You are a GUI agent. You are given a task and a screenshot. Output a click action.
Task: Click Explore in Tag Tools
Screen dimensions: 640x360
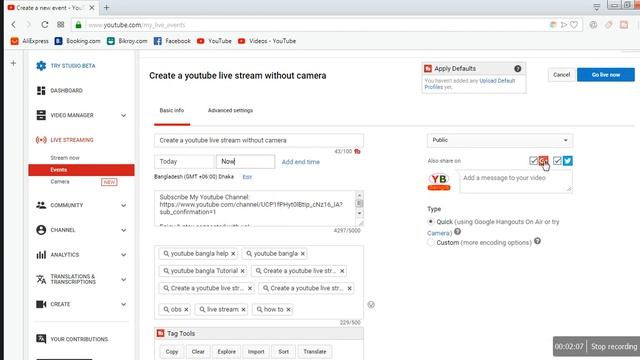227,351
